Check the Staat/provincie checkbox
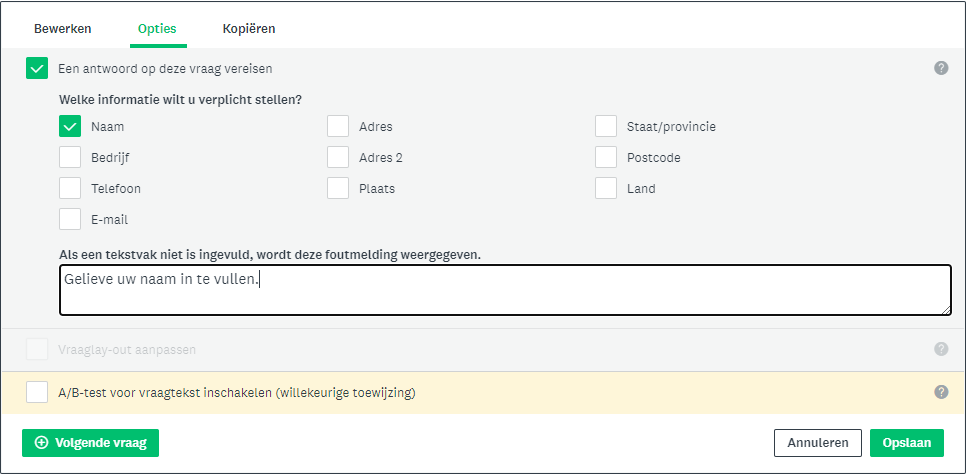The image size is (969, 474). (x=606, y=126)
